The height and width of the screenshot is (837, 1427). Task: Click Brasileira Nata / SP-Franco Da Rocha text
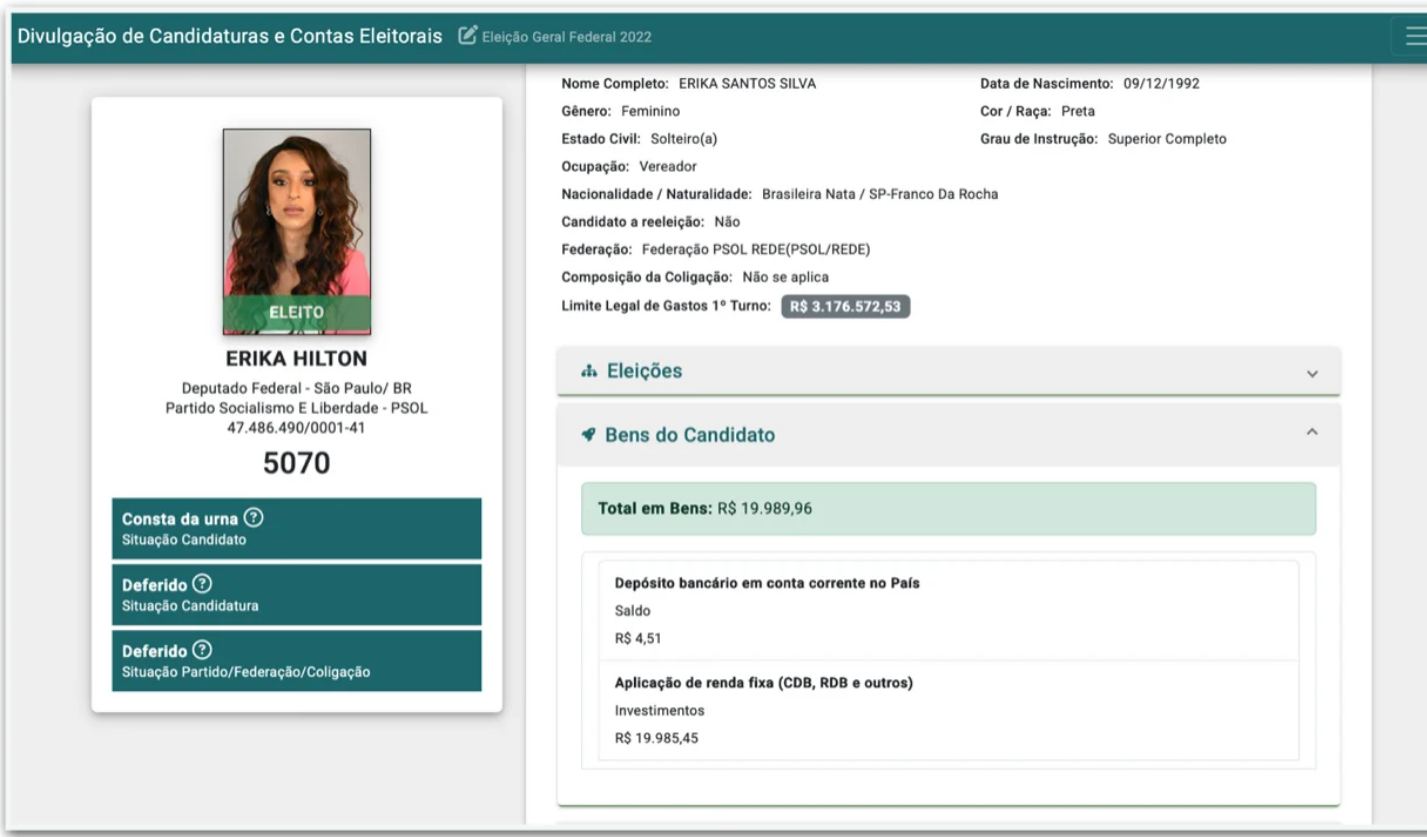click(880, 194)
